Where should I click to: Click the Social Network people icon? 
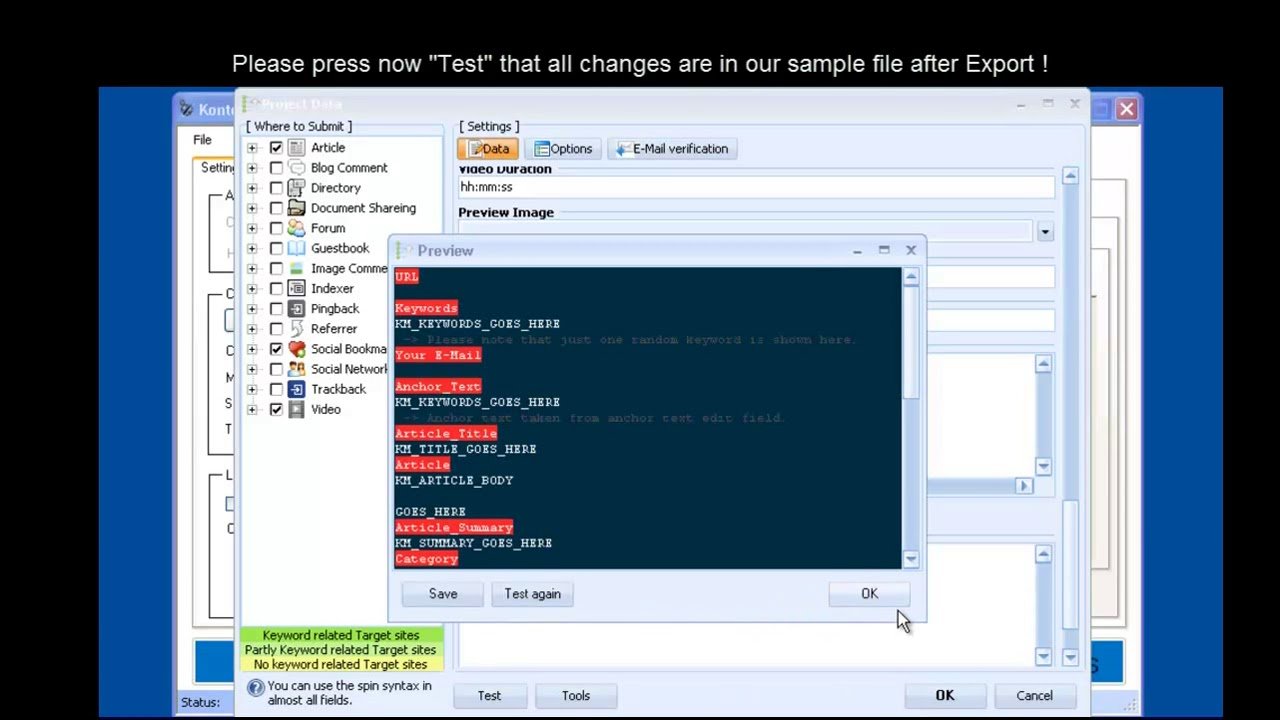click(296, 368)
